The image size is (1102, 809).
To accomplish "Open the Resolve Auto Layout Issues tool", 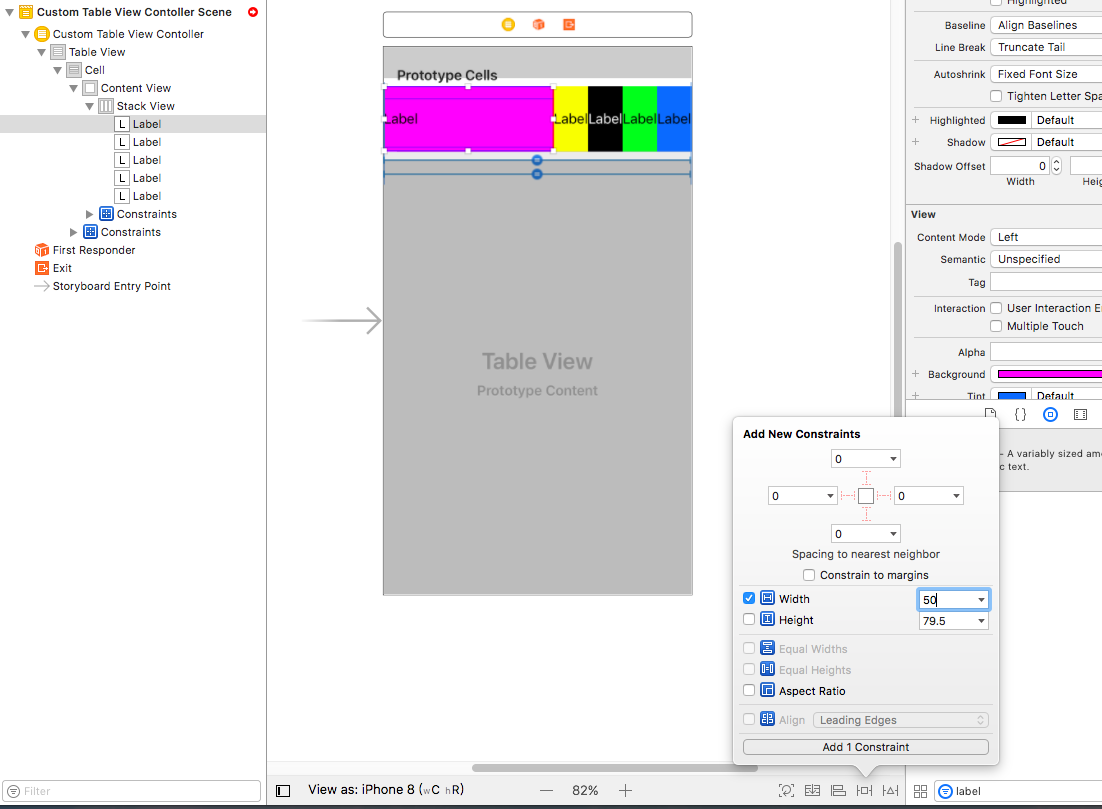I will pos(890,790).
